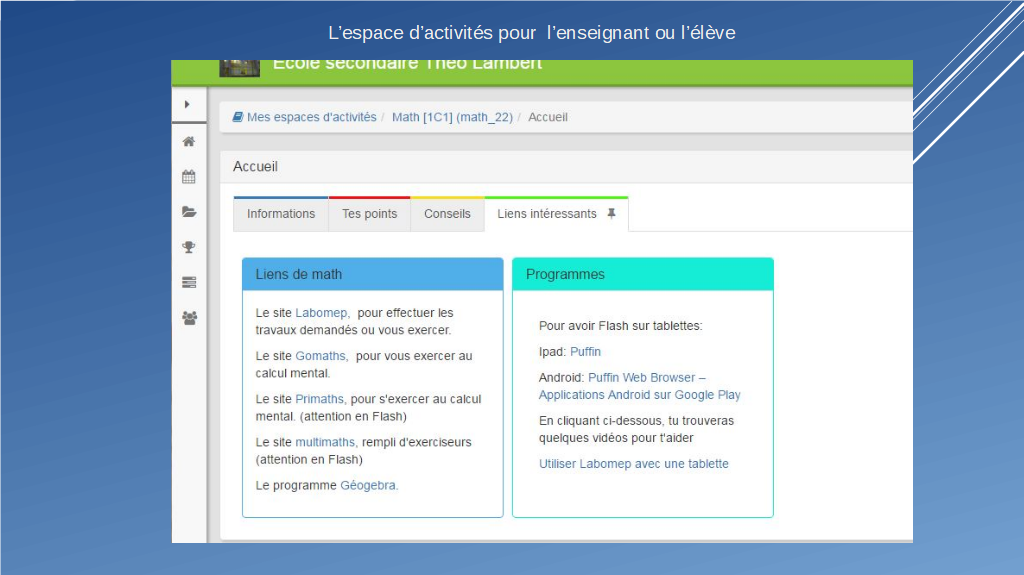The image size is (1024, 575).
Task: Click Accueil in the breadcrumb
Action: [x=548, y=117]
